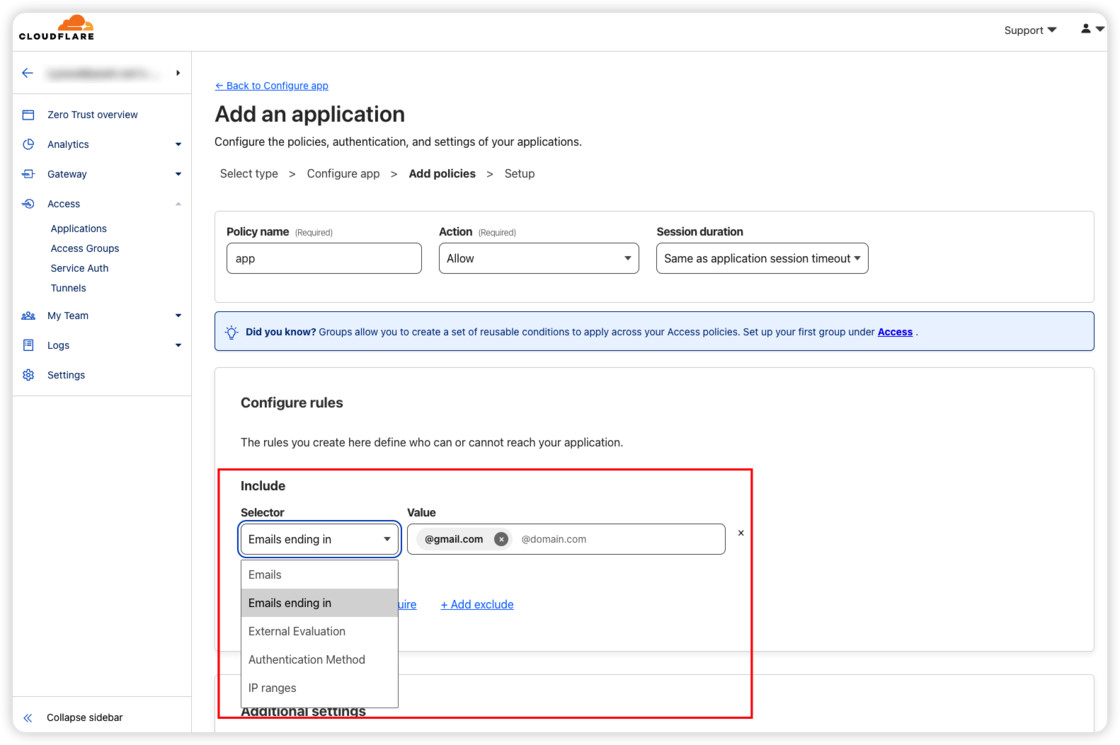Collapse the Access section arrow
Screen dimensions: 1120x745
pos(179,204)
